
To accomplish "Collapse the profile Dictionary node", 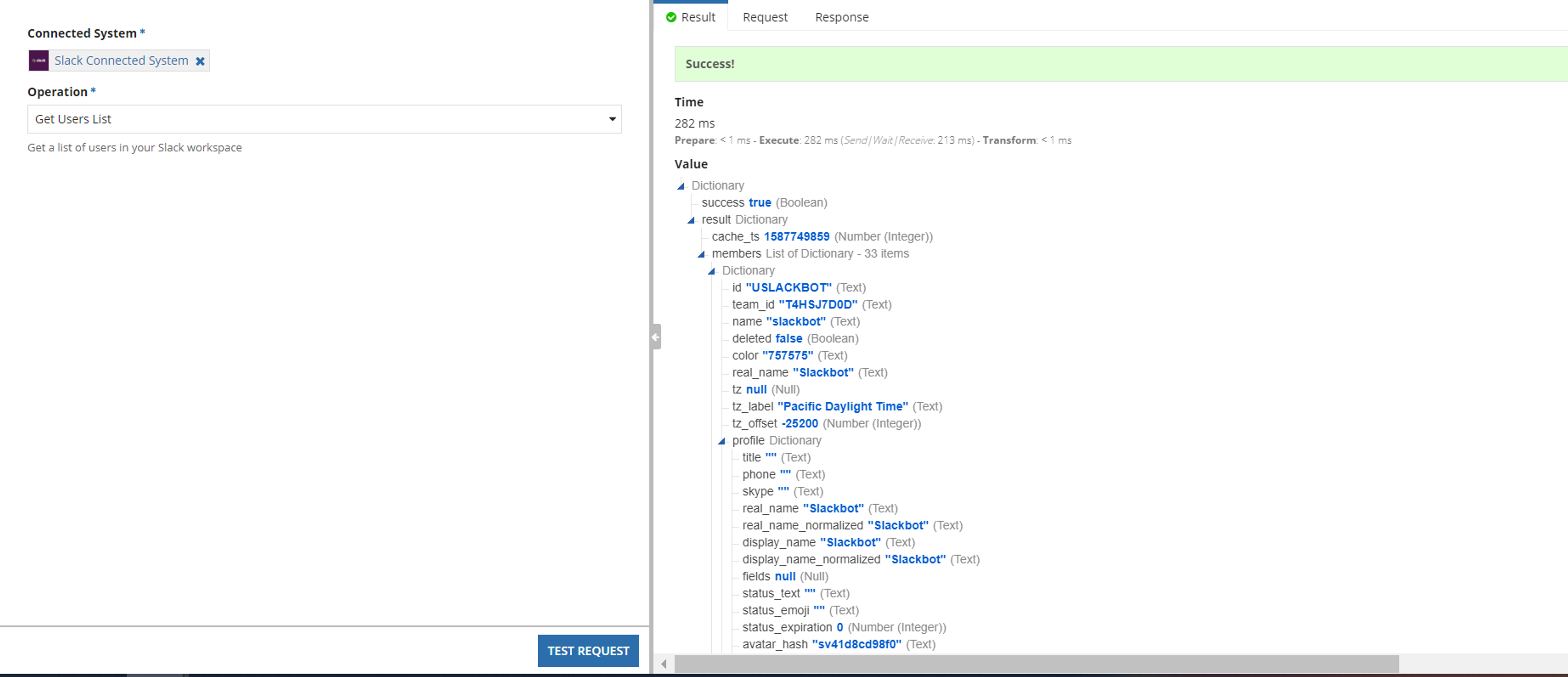I will pos(721,441).
